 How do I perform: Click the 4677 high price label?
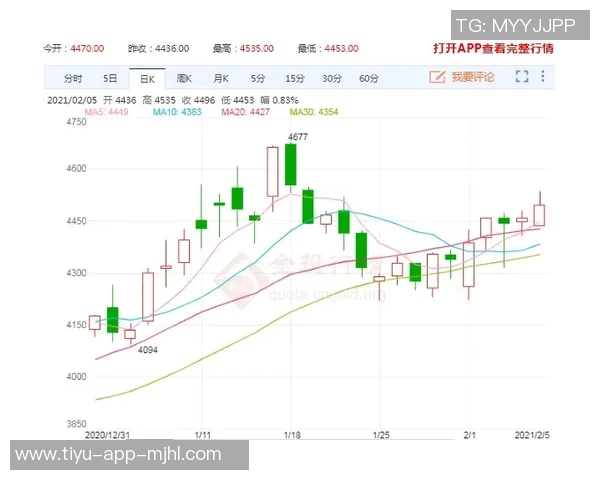coord(298,137)
